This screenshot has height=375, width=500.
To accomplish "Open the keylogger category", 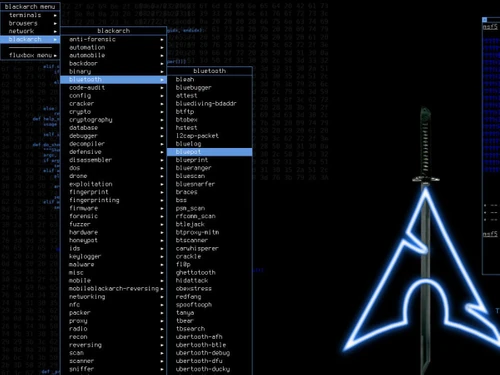I will pos(113,256).
